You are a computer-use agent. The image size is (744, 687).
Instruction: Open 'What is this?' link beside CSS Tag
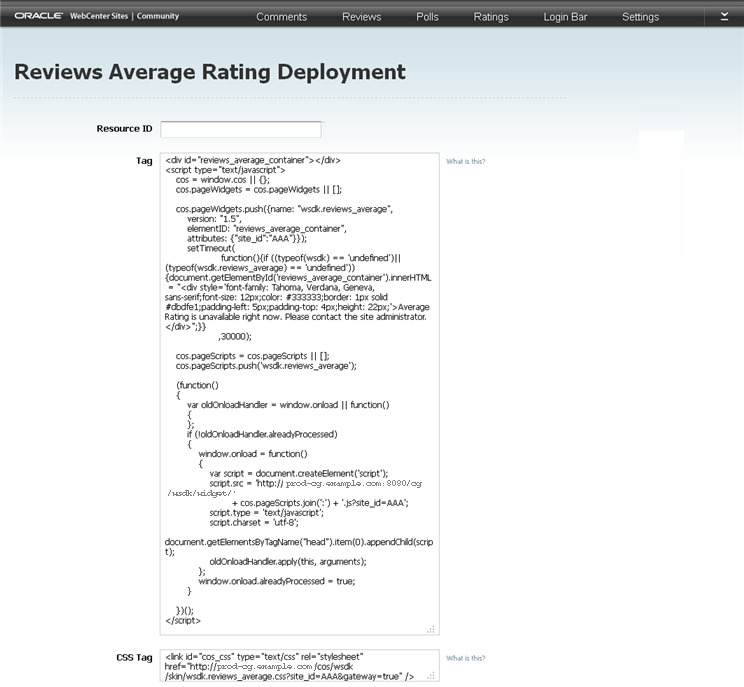pos(465,658)
